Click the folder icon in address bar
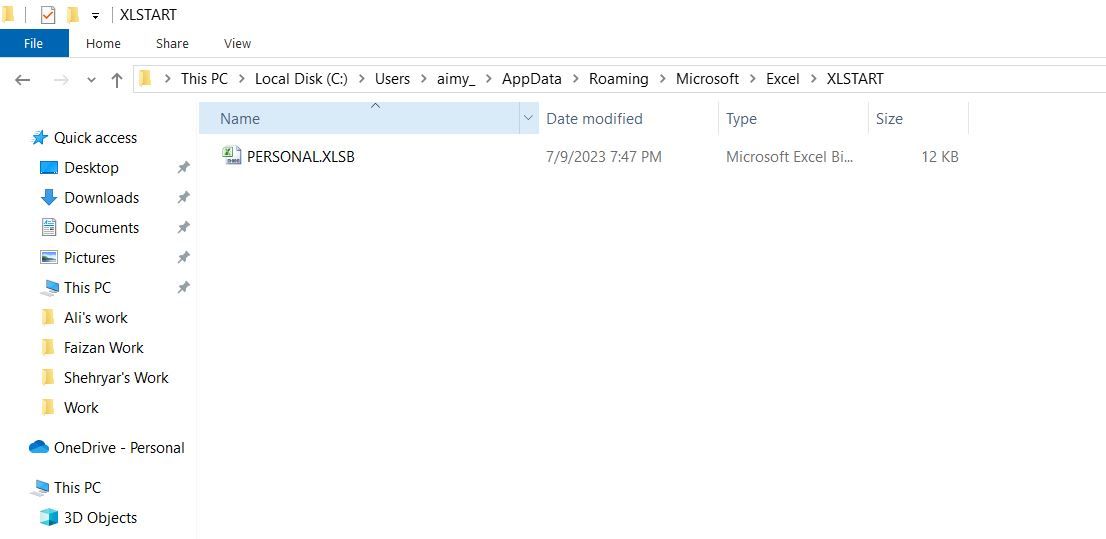Viewport: 1106px width, 539px height. pos(145,78)
